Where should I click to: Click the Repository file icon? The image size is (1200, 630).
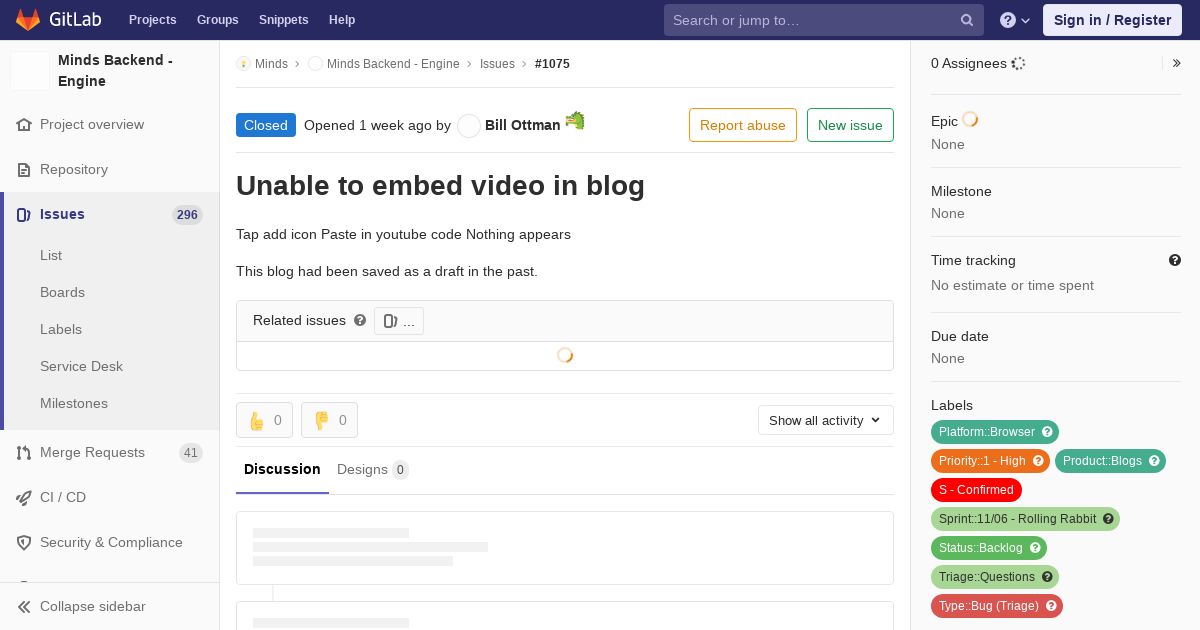[24, 170]
